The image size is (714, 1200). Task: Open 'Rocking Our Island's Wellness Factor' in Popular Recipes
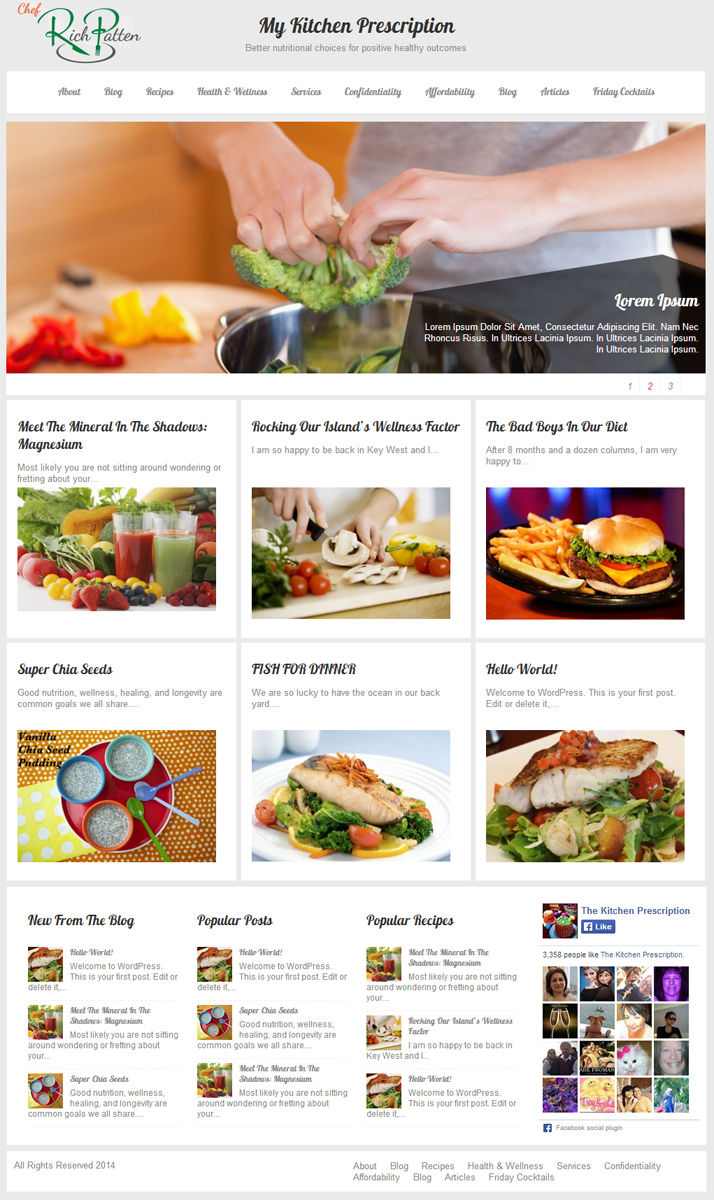coord(447,1026)
